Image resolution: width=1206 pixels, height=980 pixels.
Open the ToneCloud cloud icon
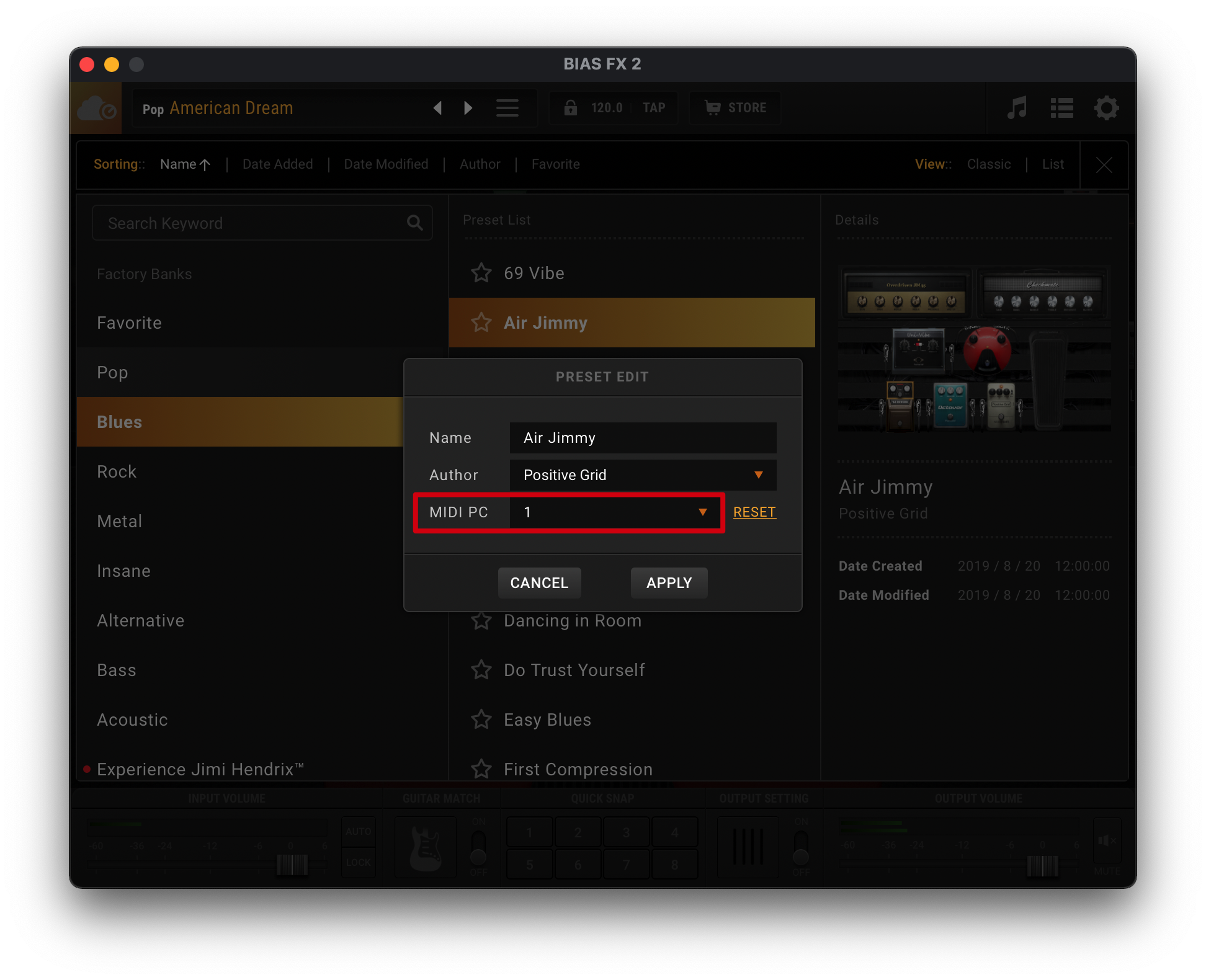(x=96, y=109)
